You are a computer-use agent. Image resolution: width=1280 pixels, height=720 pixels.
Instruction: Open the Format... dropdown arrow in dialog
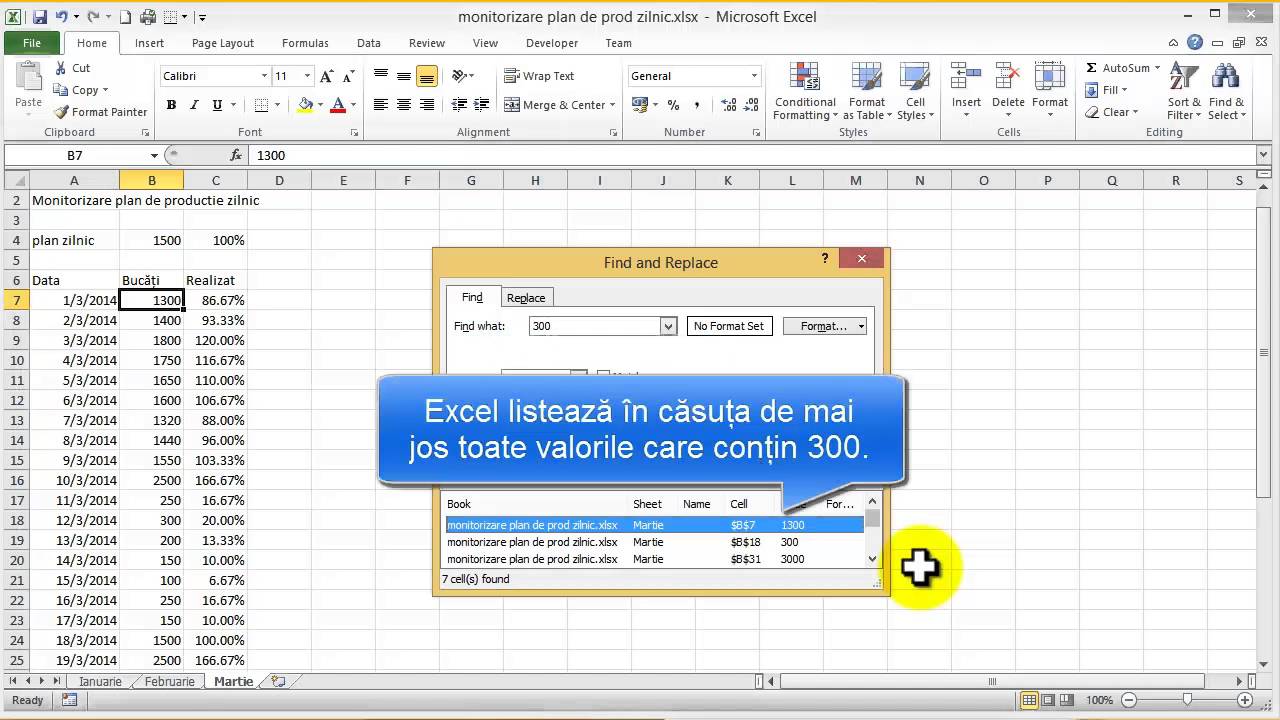coord(861,326)
